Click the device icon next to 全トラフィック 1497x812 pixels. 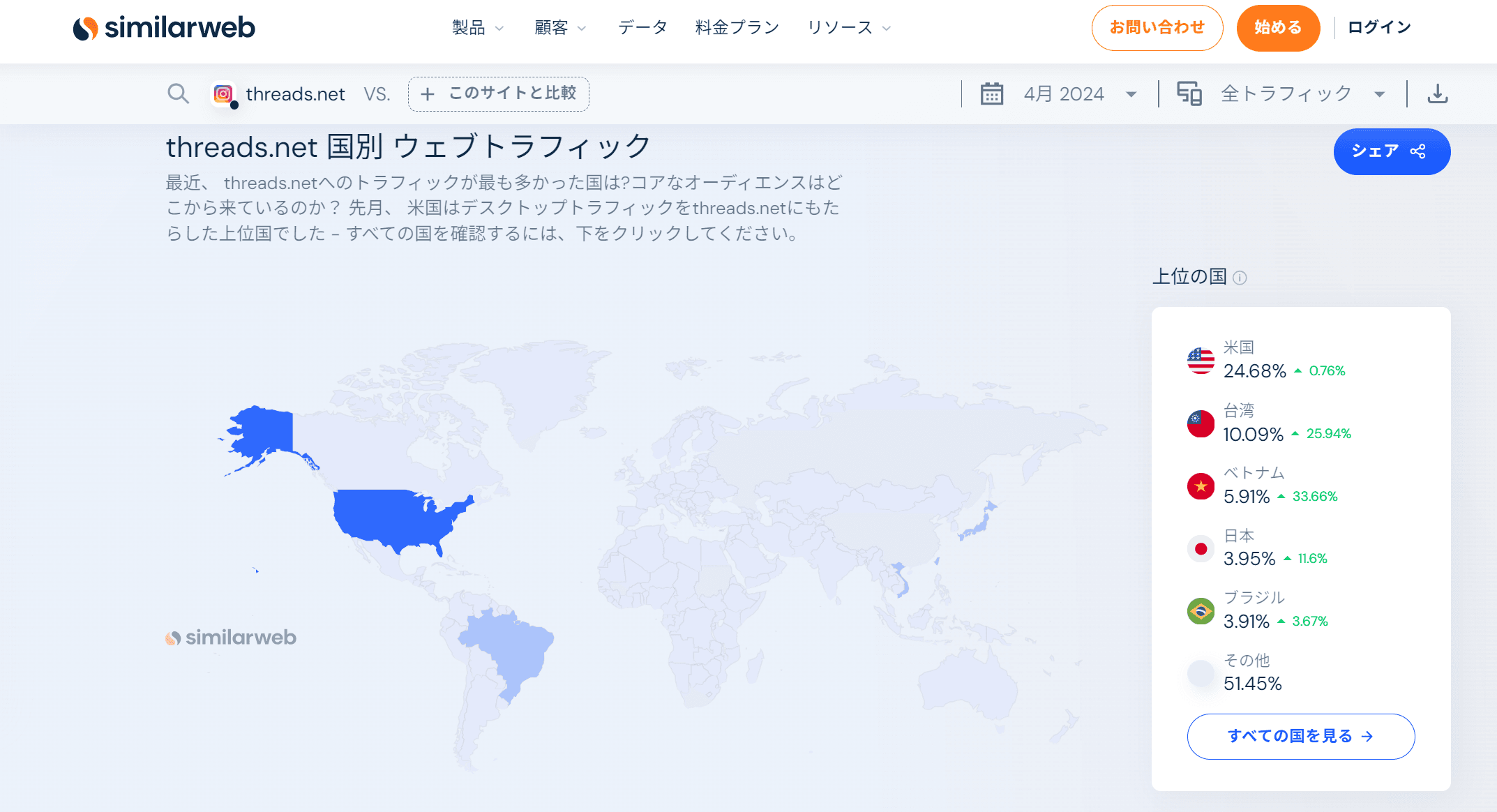click(x=1189, y=93)
